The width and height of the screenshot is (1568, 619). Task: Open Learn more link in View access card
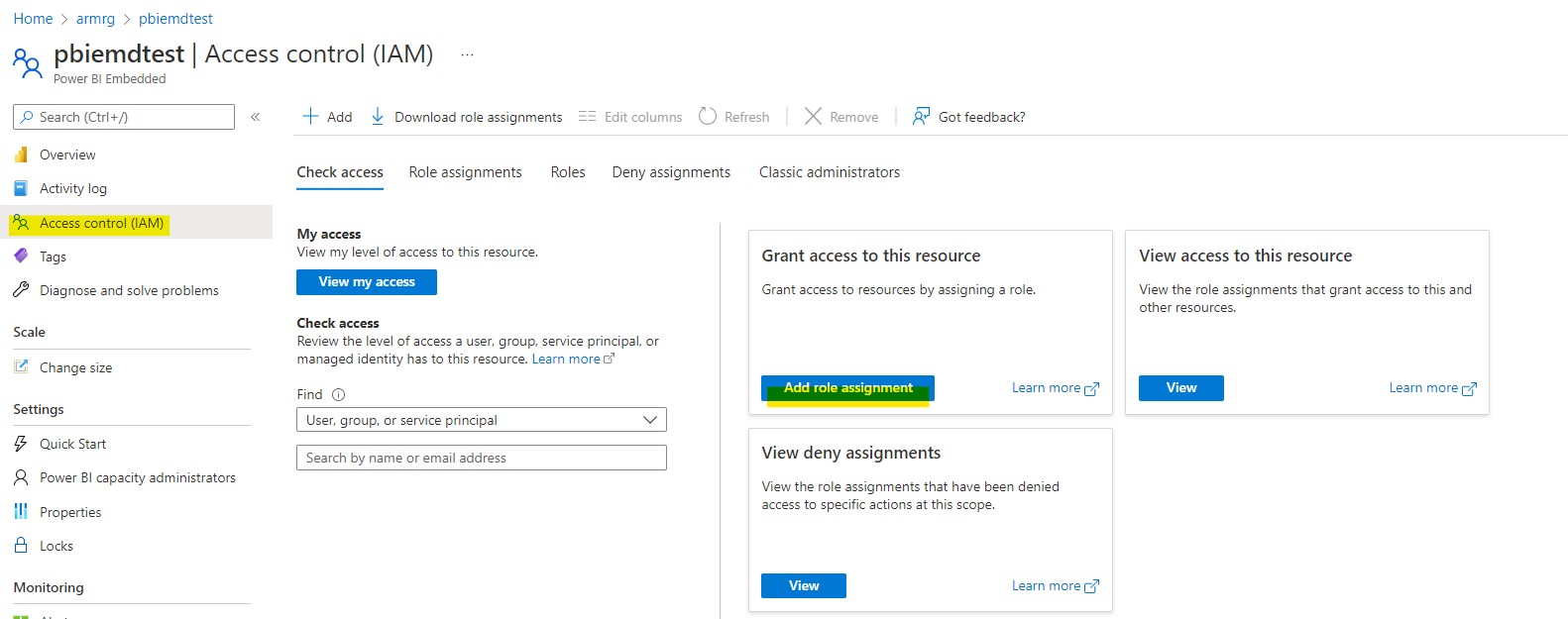(x=1433, y=388)
